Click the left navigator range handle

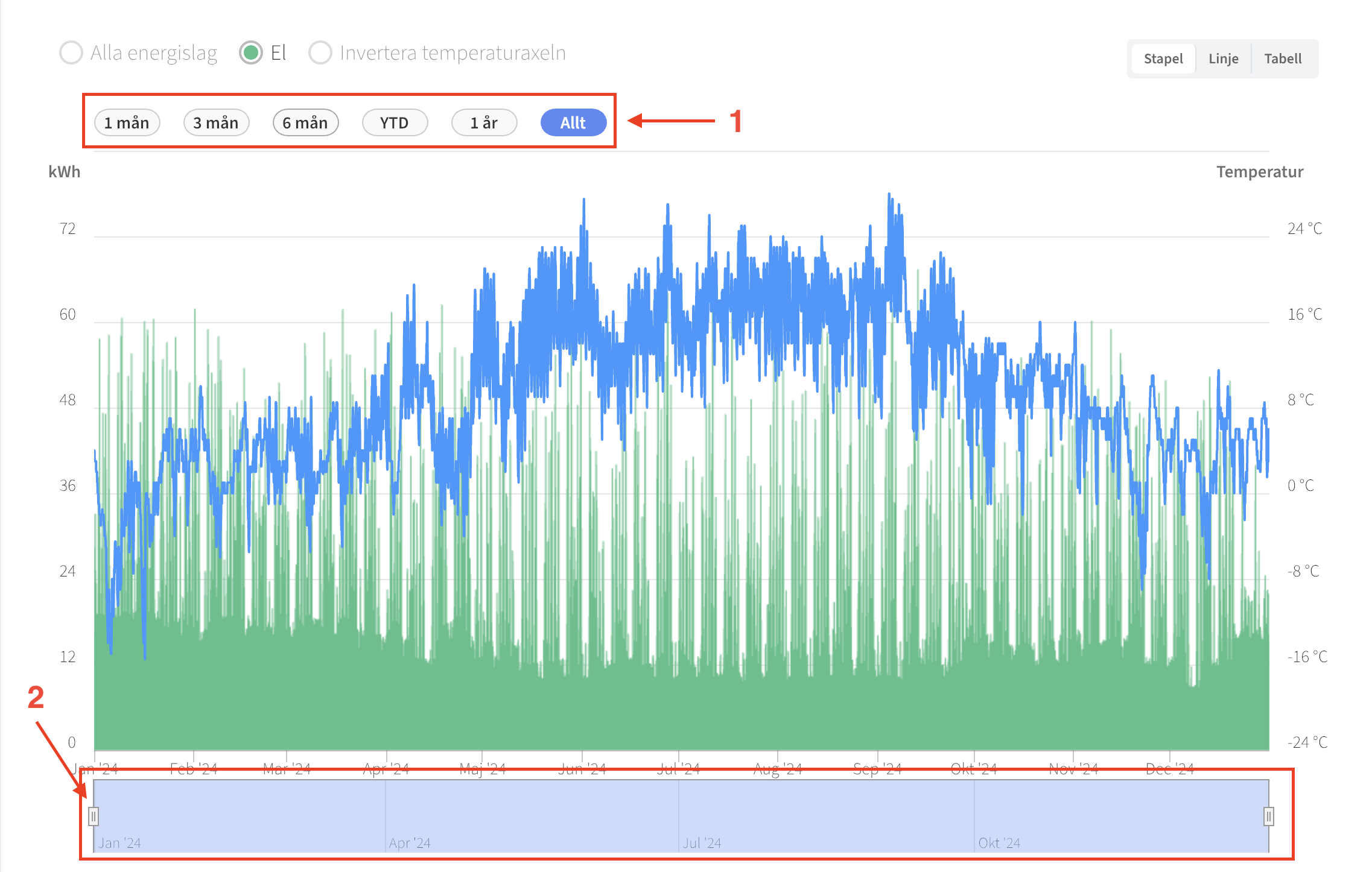pyautogui.click(x=94, y=817)
